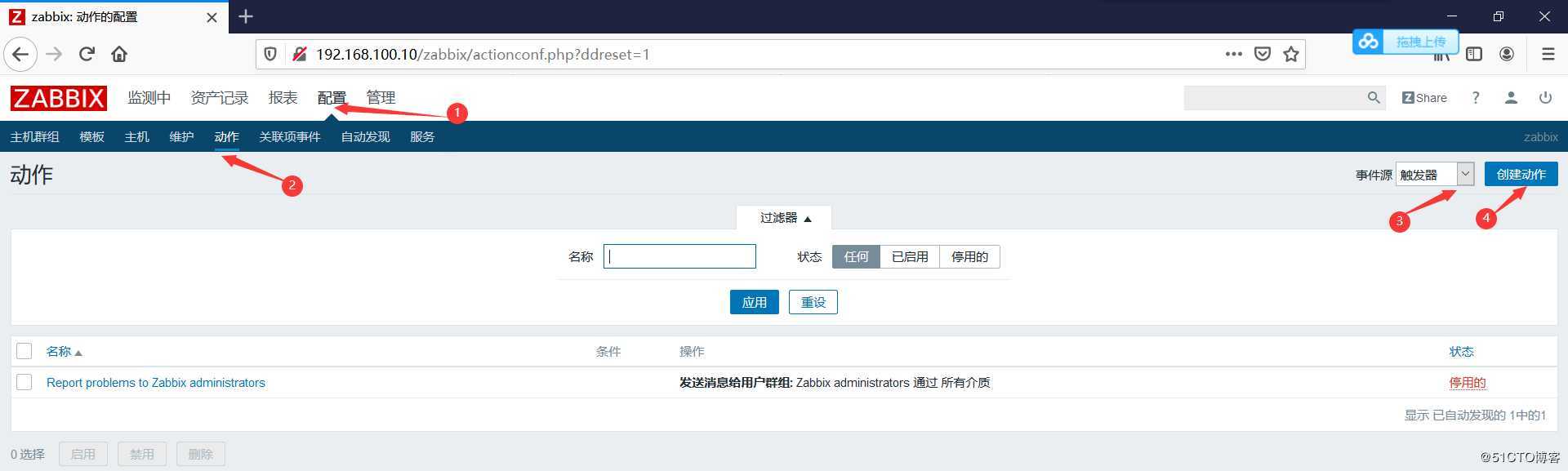This screenshot has width=1568, height=471.
Task: Select the 停用的 status filter
Action: pyautogui.click(x=969, y=256)
